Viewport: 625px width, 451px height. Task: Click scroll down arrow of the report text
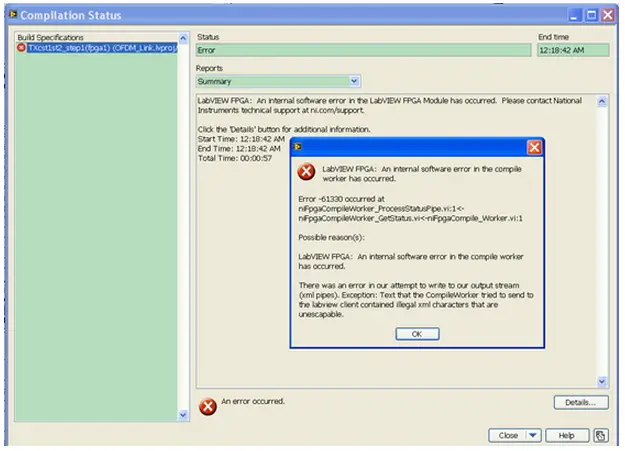(x=602, y=382)
